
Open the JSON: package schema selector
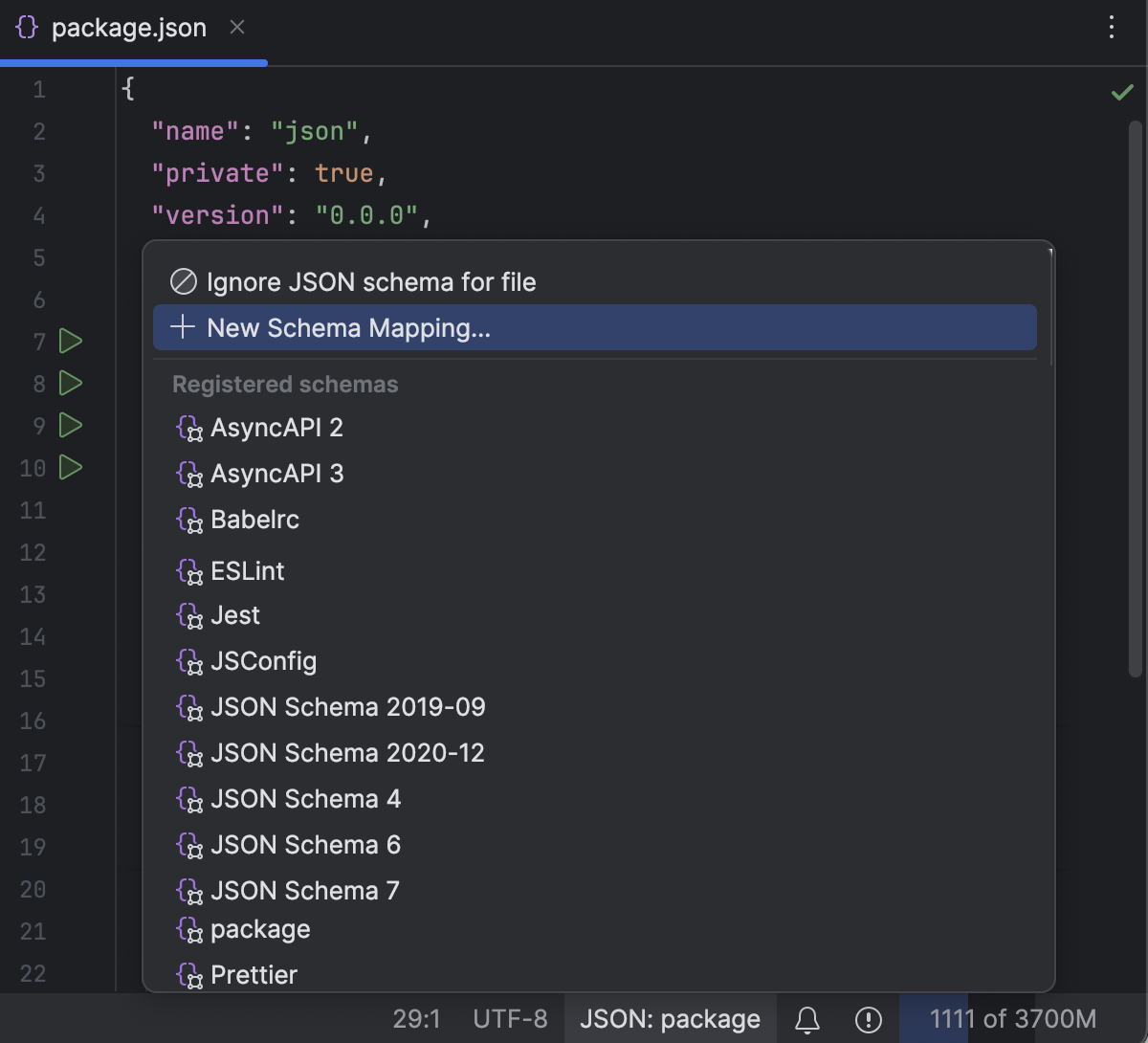[670, 1018]
